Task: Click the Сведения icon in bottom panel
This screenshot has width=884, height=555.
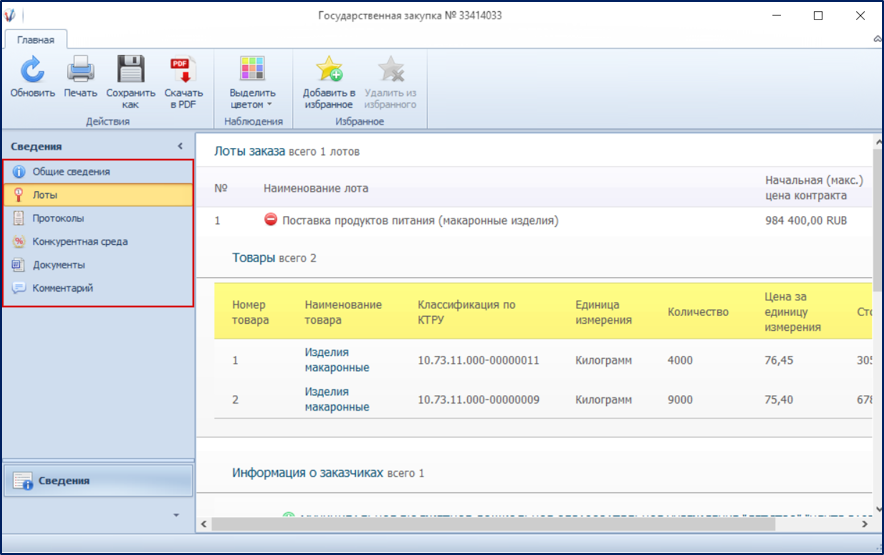Action: pyautogui.click(x=23, y=481)
